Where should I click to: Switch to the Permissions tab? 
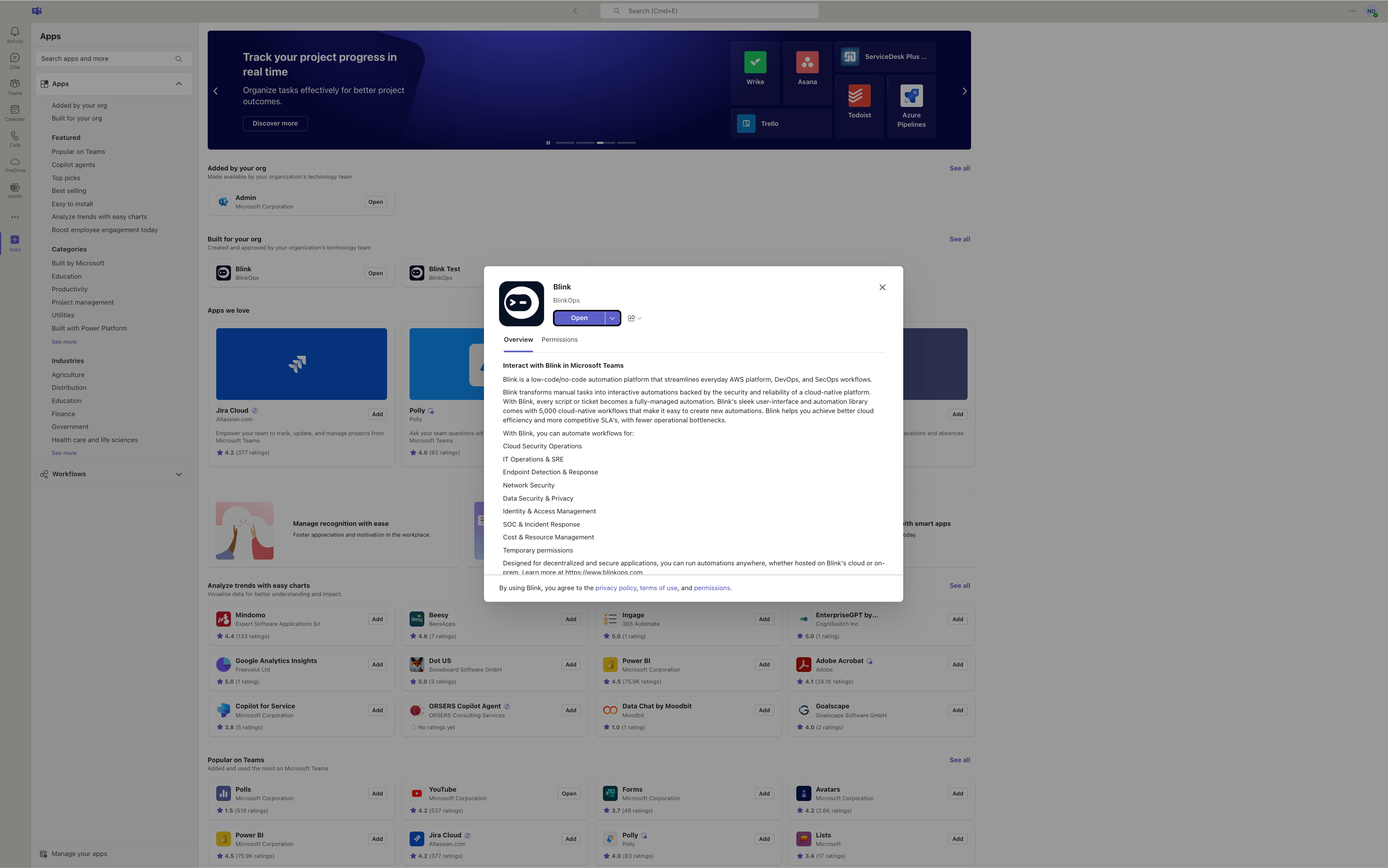559,340
